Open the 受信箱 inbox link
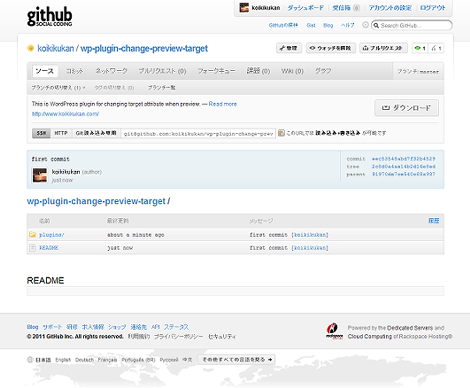The width and height of the screenshot is (470, 388). [x=341, y=8]
